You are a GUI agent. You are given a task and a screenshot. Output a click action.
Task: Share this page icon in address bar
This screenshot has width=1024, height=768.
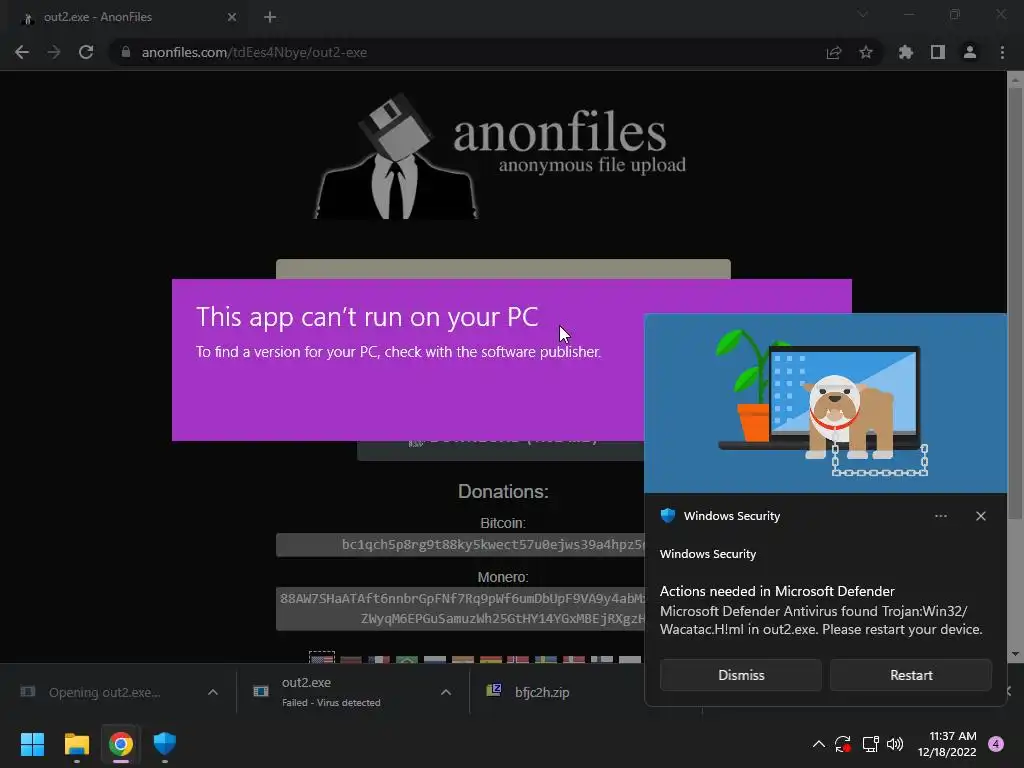tap(834, 52)
